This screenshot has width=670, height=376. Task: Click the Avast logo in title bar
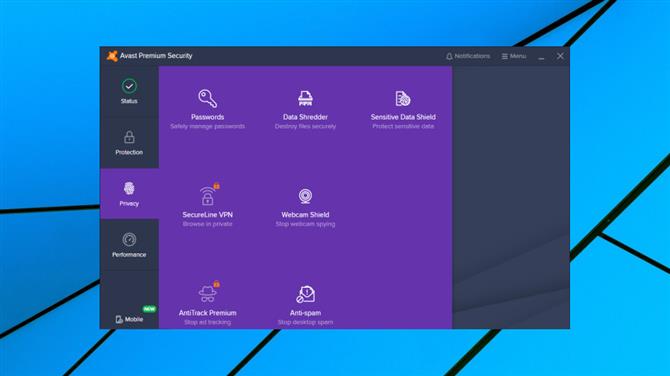[x=112, y=56]
